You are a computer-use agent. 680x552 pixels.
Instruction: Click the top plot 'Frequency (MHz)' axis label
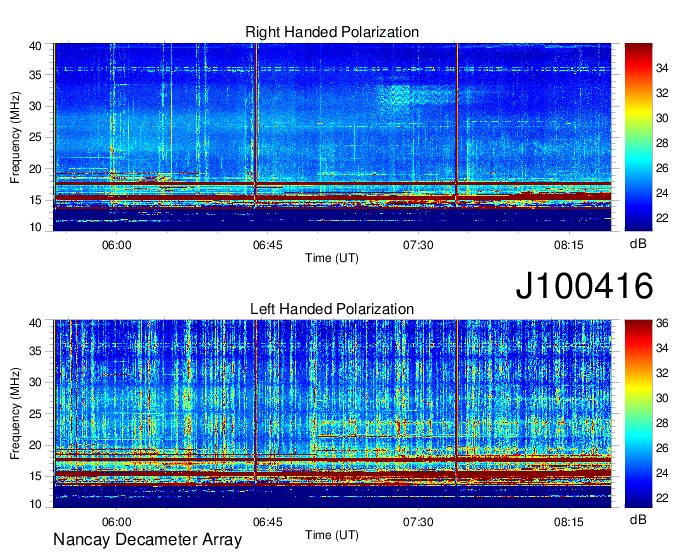(15, 137)
